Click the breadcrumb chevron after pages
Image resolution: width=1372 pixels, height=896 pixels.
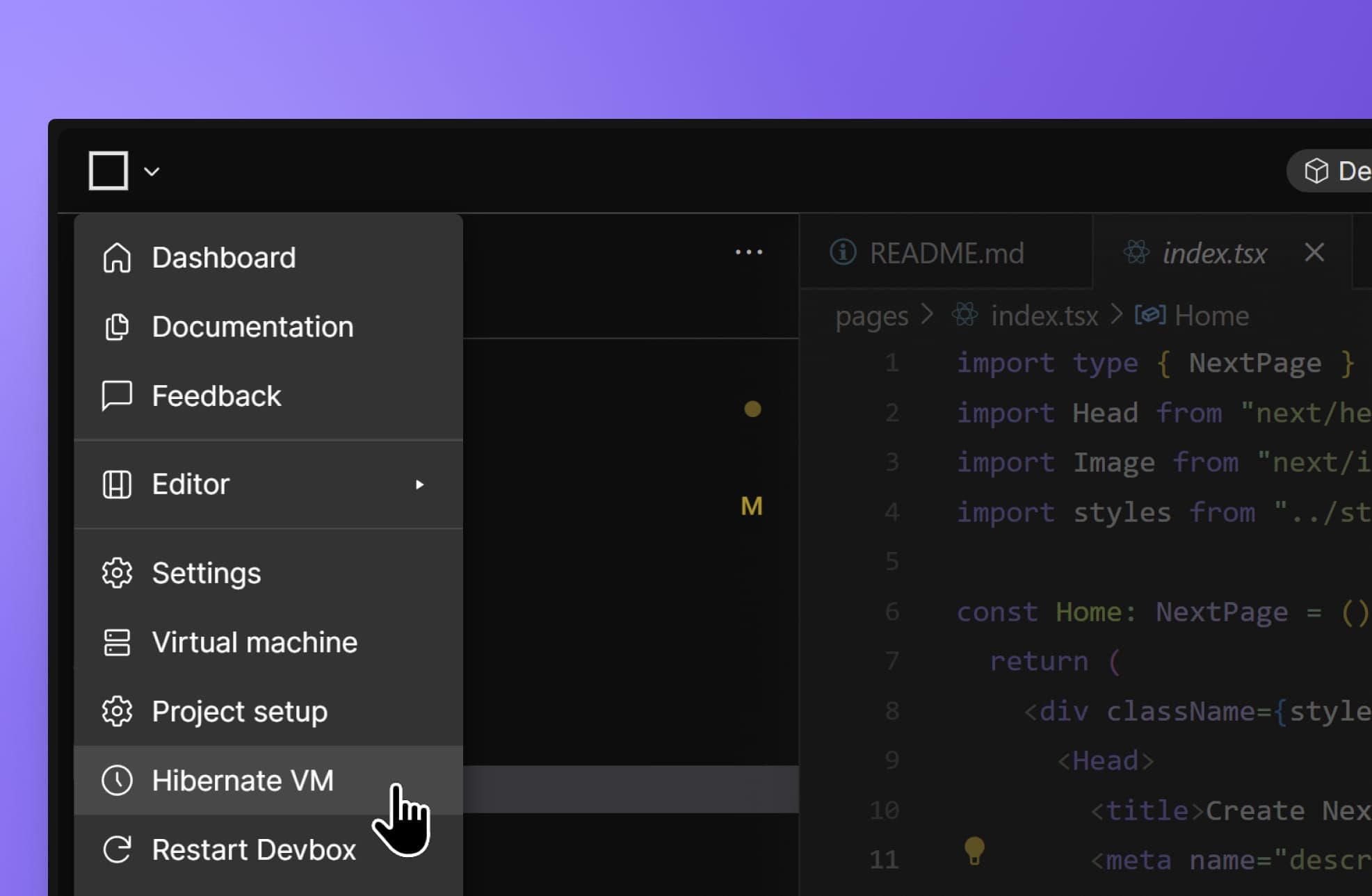coord(928,315)
